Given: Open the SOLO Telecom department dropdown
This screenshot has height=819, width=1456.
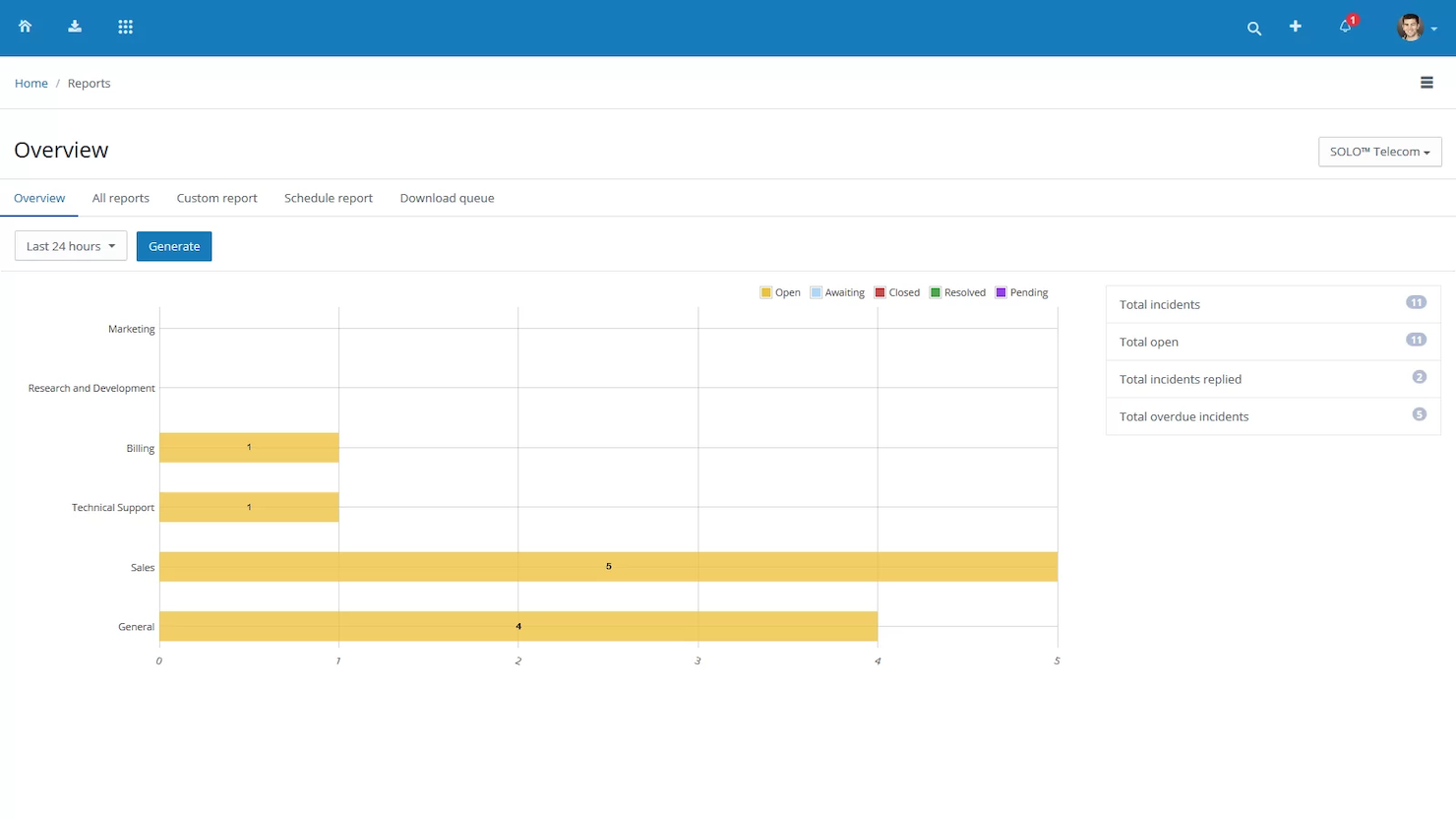Looking at the screenshot, I should 1379,152.
